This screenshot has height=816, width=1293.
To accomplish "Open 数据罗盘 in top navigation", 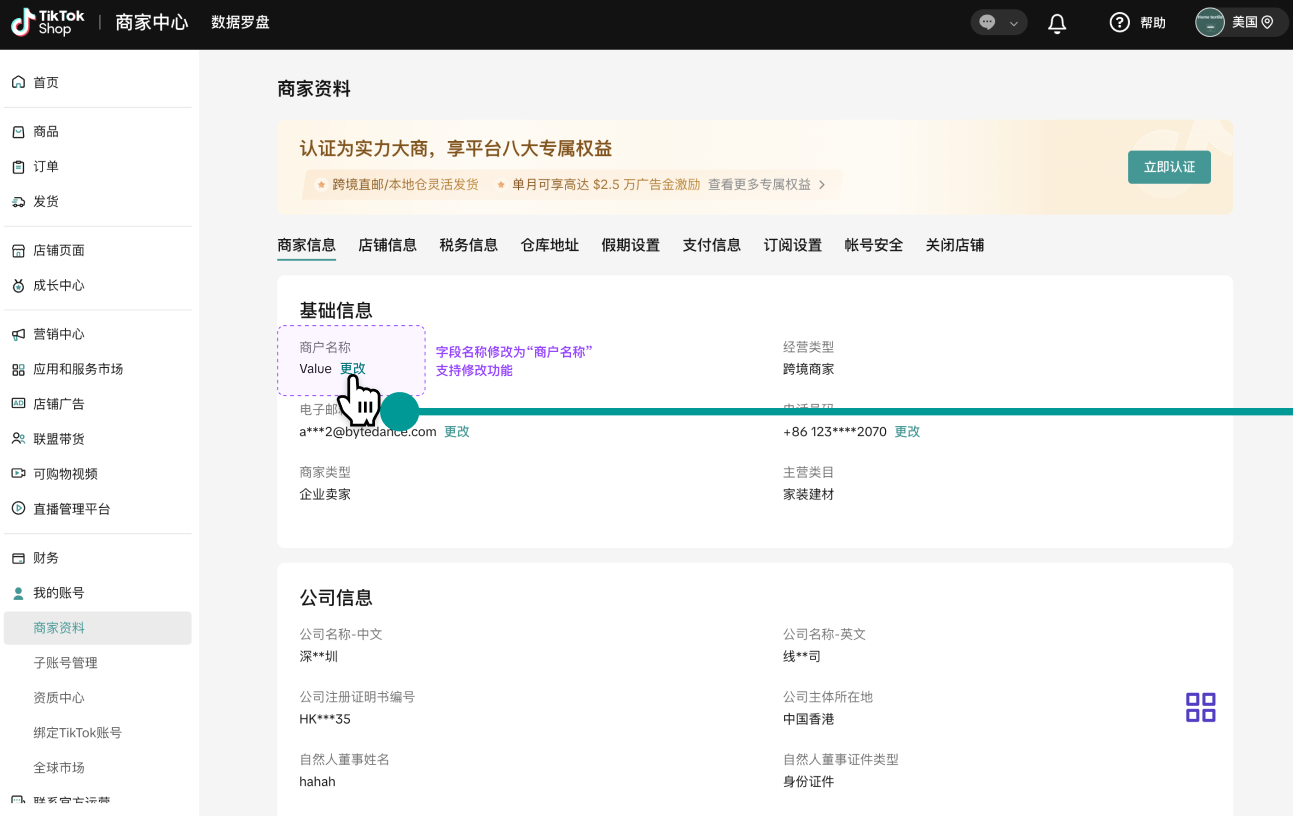I will pos(240,23).
